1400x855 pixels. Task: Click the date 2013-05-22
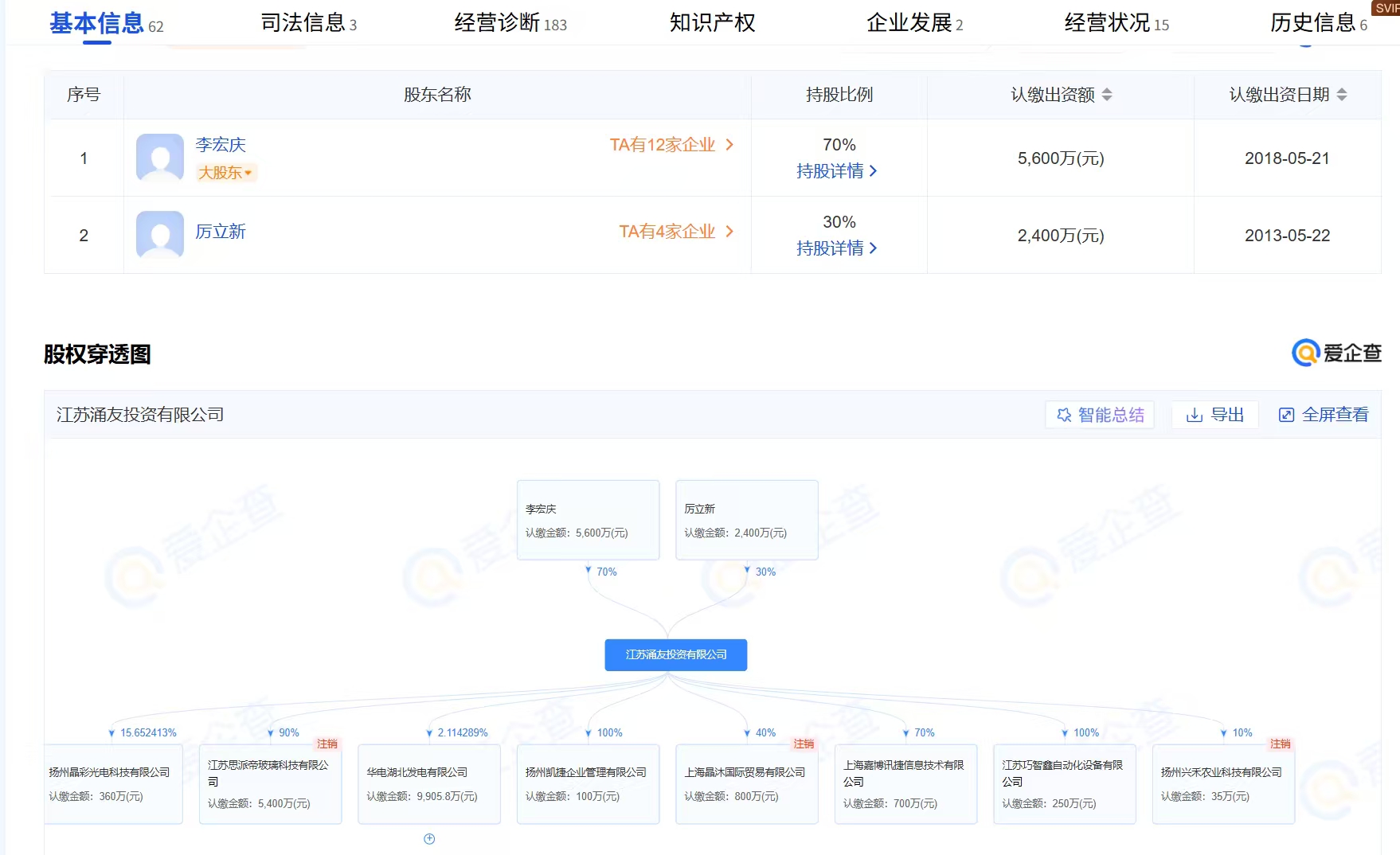click(1287, 236)
